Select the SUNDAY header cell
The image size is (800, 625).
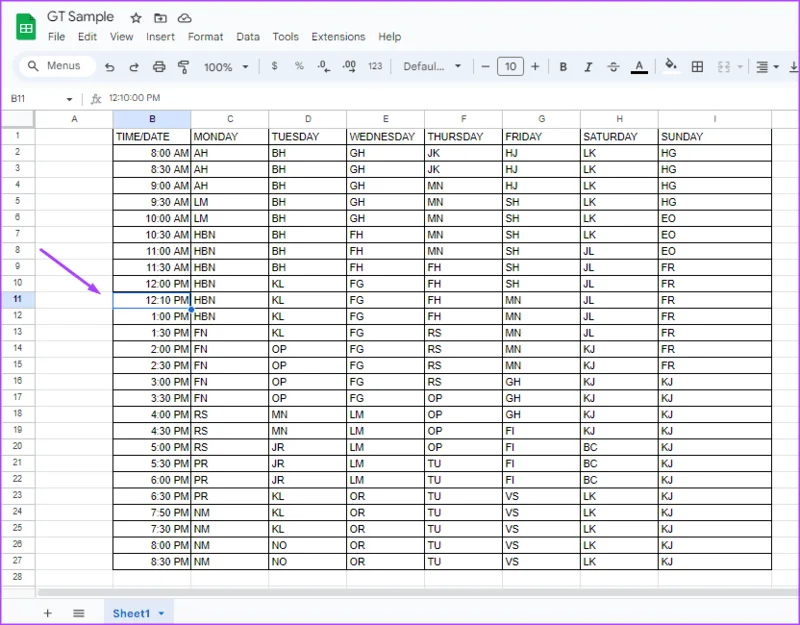715,136
